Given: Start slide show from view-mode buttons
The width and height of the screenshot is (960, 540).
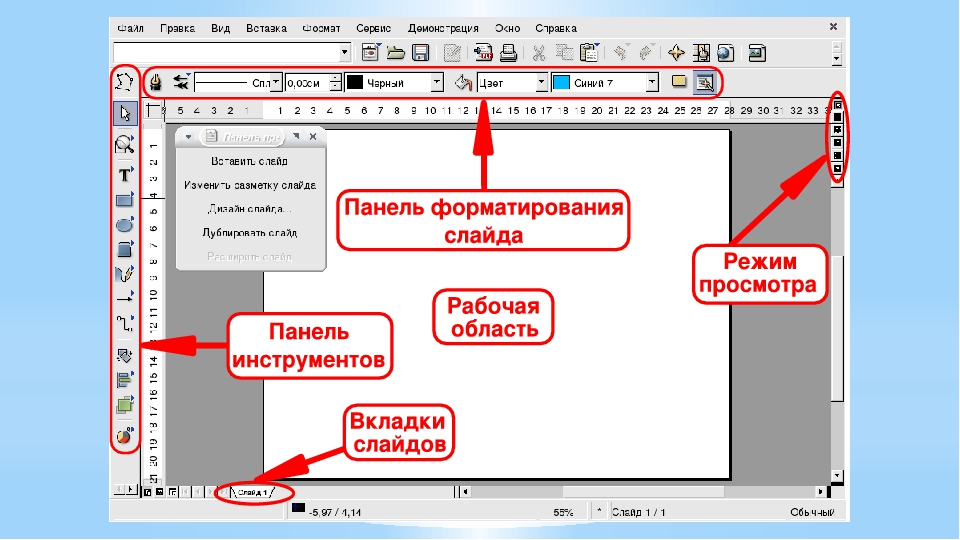Looking at the screenshot, I should tap(838, 168).
